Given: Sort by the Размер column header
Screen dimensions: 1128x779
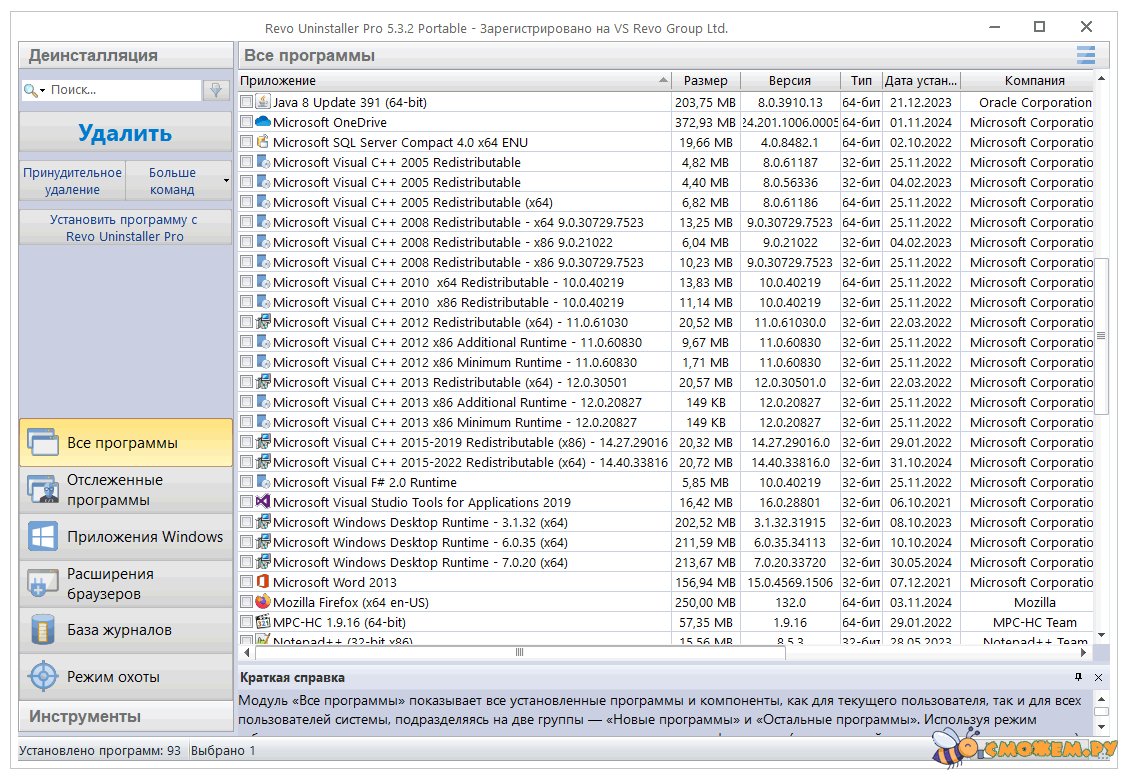Looking at the screenshot, I should point(706,81).
